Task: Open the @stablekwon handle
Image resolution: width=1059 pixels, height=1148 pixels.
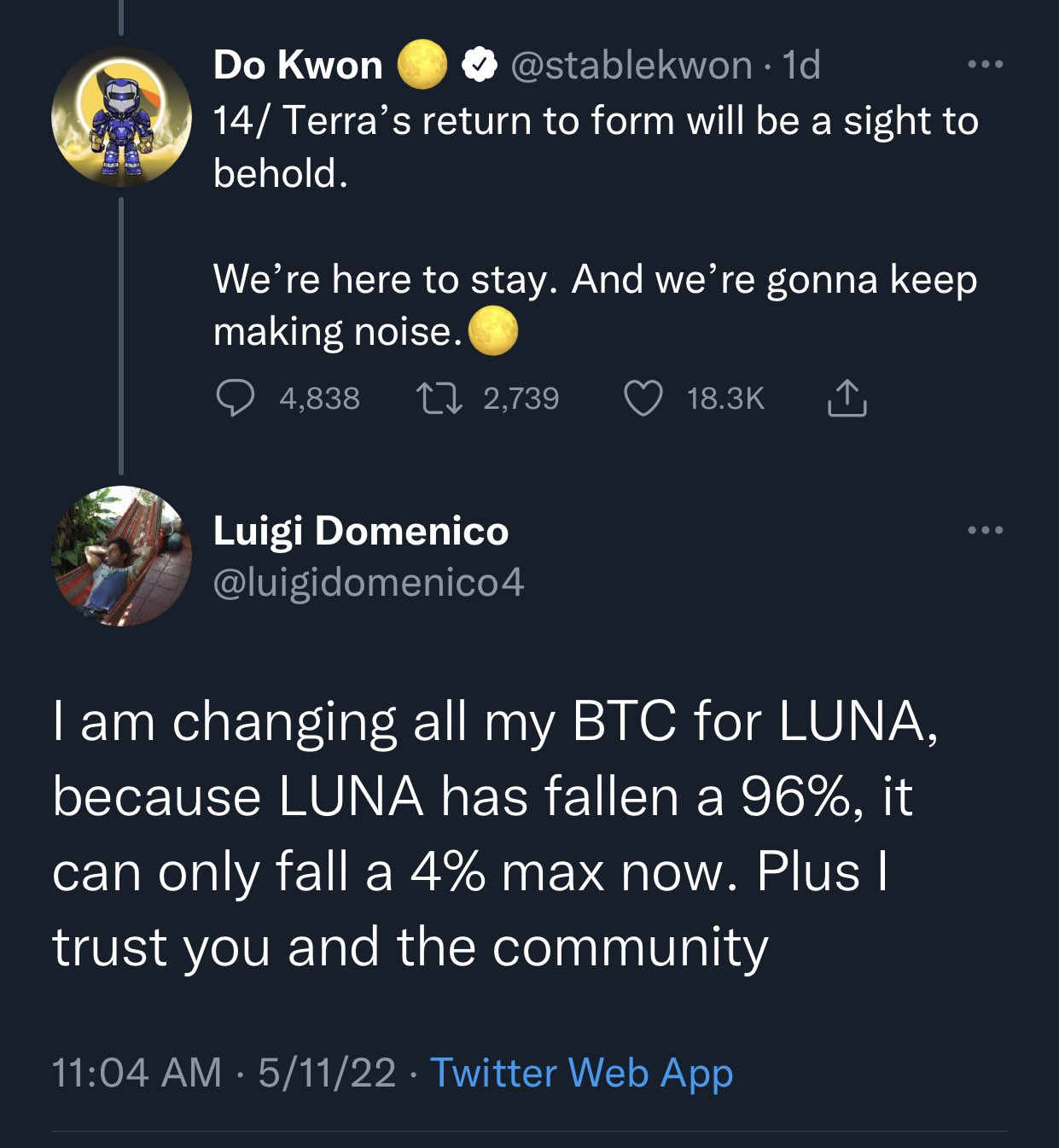Action: tap(631, 65)
